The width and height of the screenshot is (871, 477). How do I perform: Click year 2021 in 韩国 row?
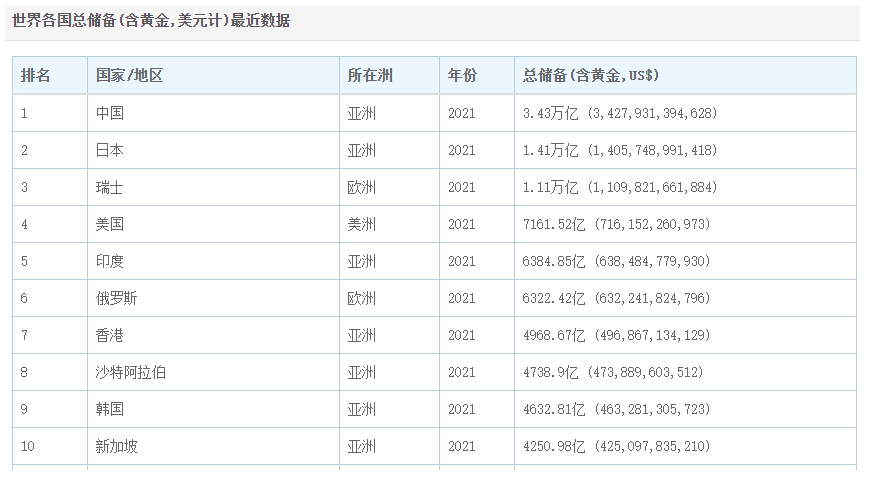pyautogui.click(x=462, y=409)
